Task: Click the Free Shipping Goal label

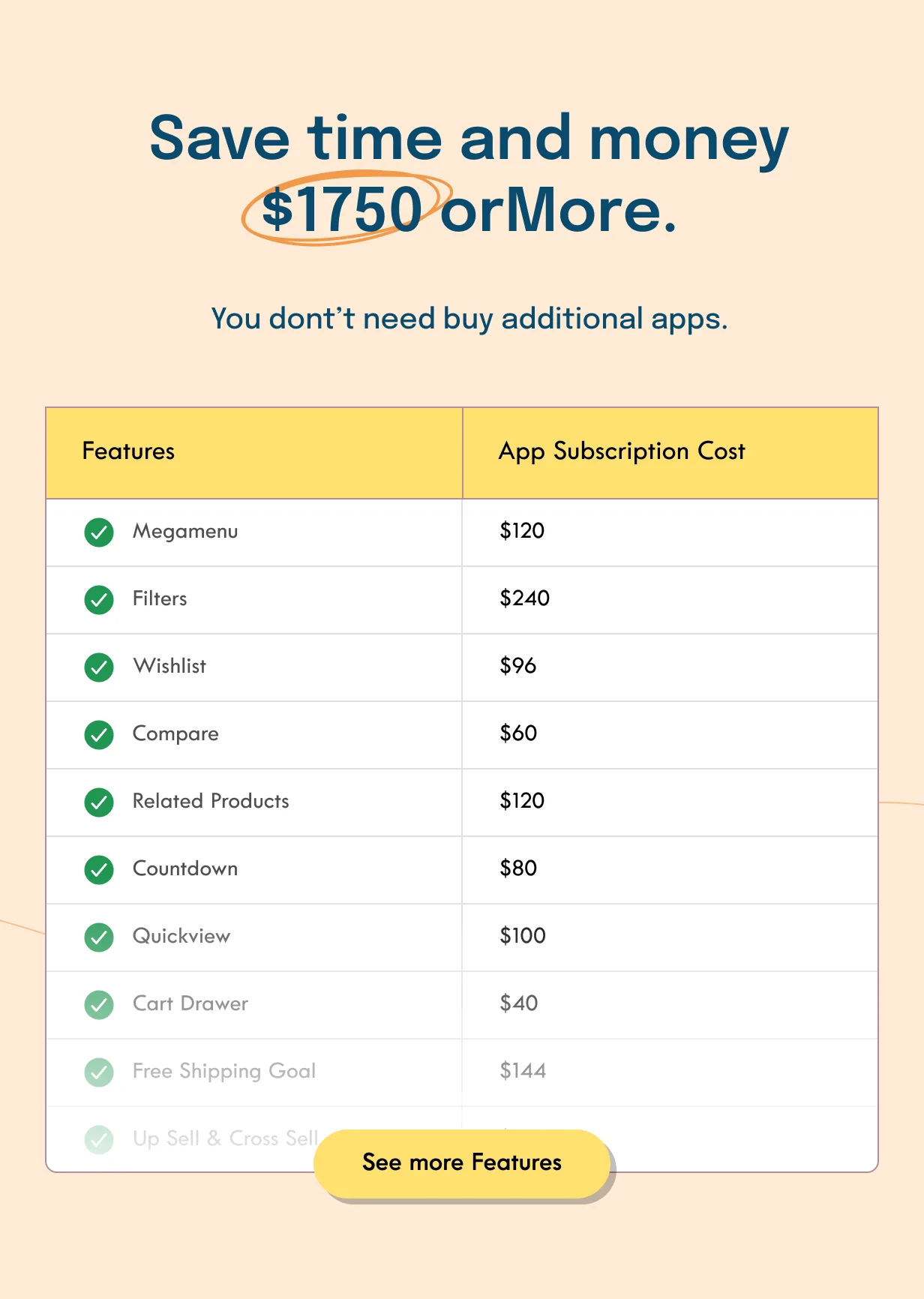Action: [x=224, y=1072]
